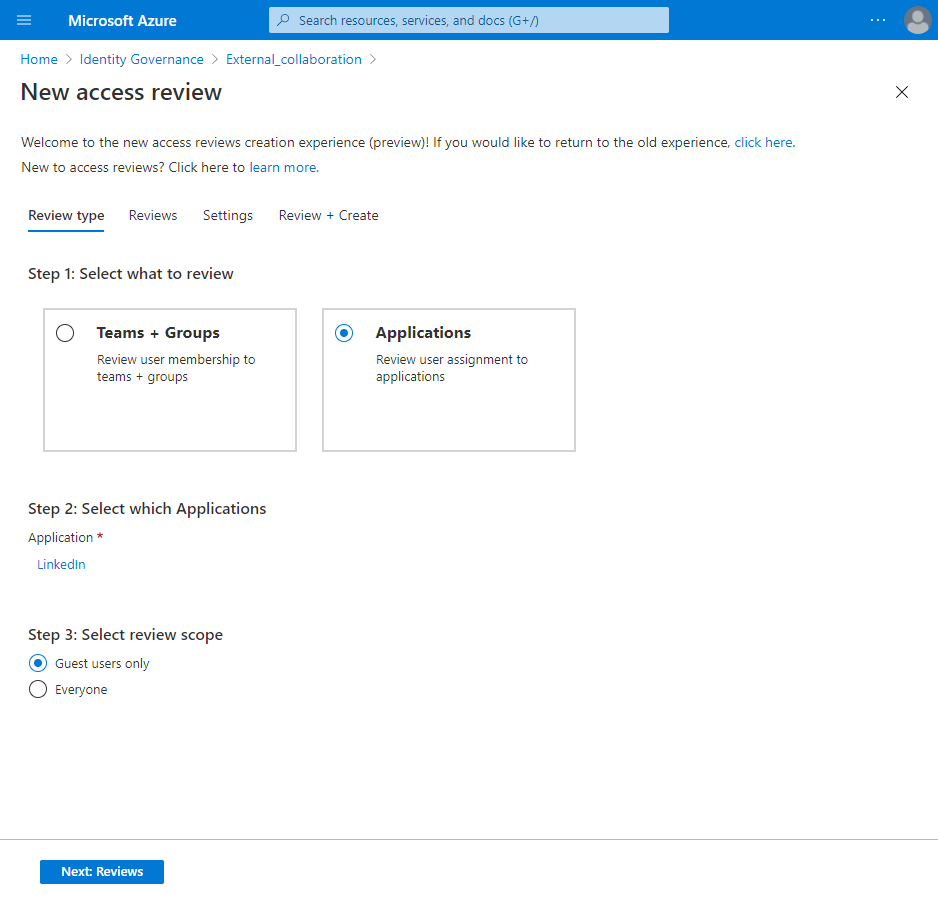Viewport: 938px width, 903px height.
Task: Choose Guest users only review scope
Action: tap(37, 663)
